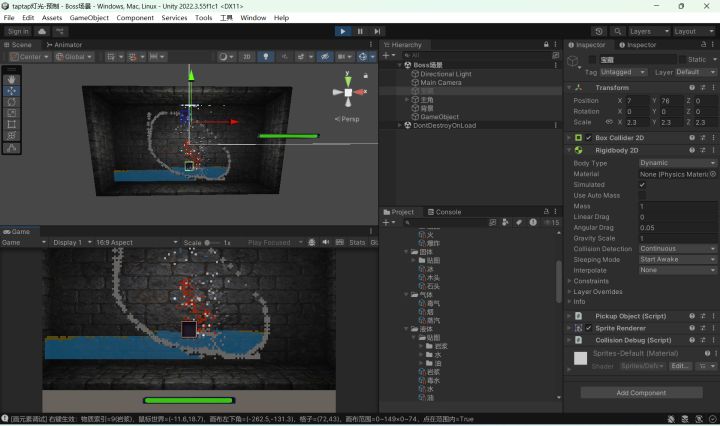Enable the Use Auto Mass checkbox

point(642,195)
